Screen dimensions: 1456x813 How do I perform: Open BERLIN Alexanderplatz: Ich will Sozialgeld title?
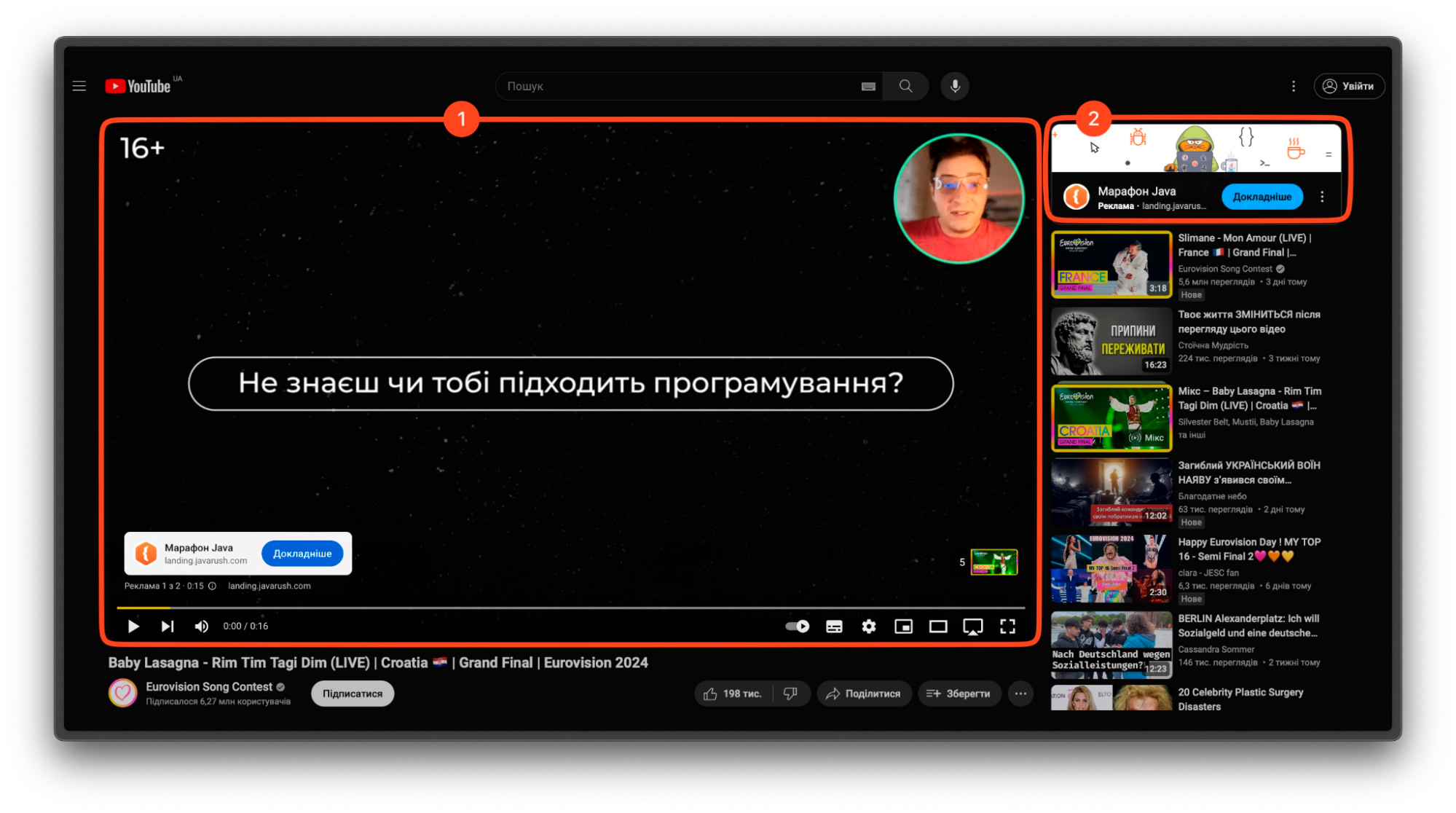click(x=1248, y=625)
